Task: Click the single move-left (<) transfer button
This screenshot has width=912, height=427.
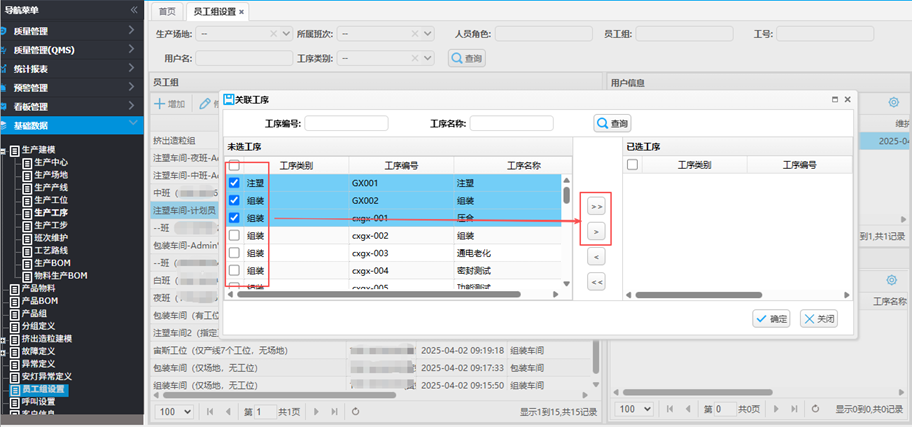Action: click(596, 257)
